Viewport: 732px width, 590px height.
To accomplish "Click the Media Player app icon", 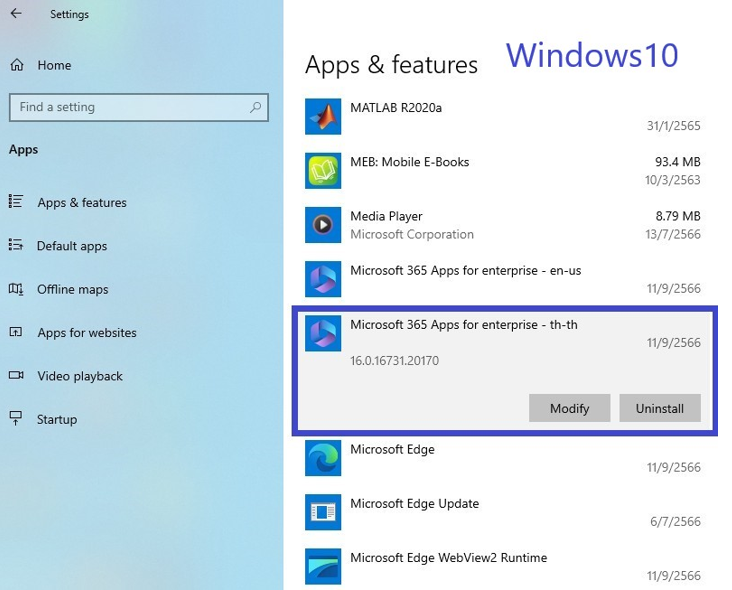I will tap(323, 225).
